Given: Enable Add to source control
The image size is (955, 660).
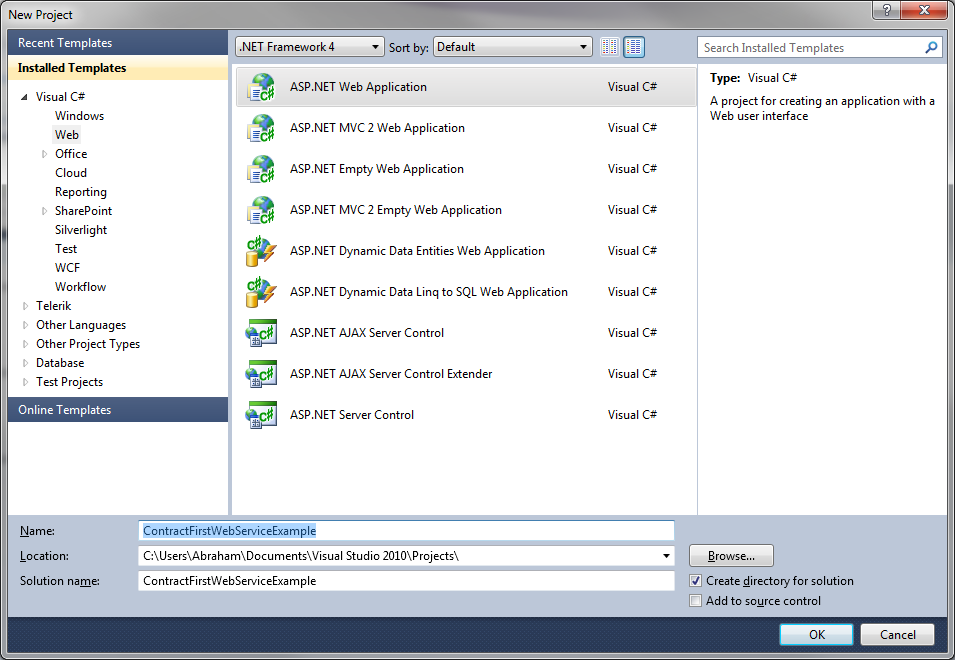Looking at the screenshot, I should point(696,600).
